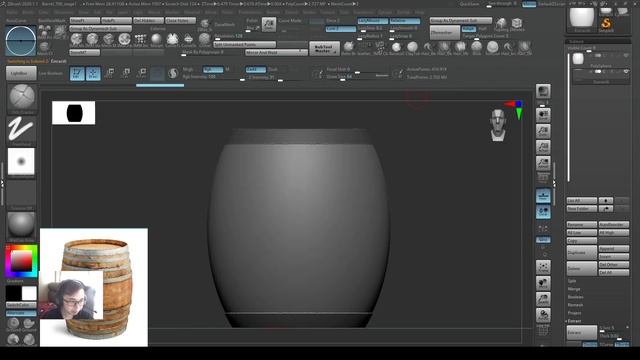The image size is (640, 360).
Task: Select the Move transform icon in top shelf
Action: (109, 73)
